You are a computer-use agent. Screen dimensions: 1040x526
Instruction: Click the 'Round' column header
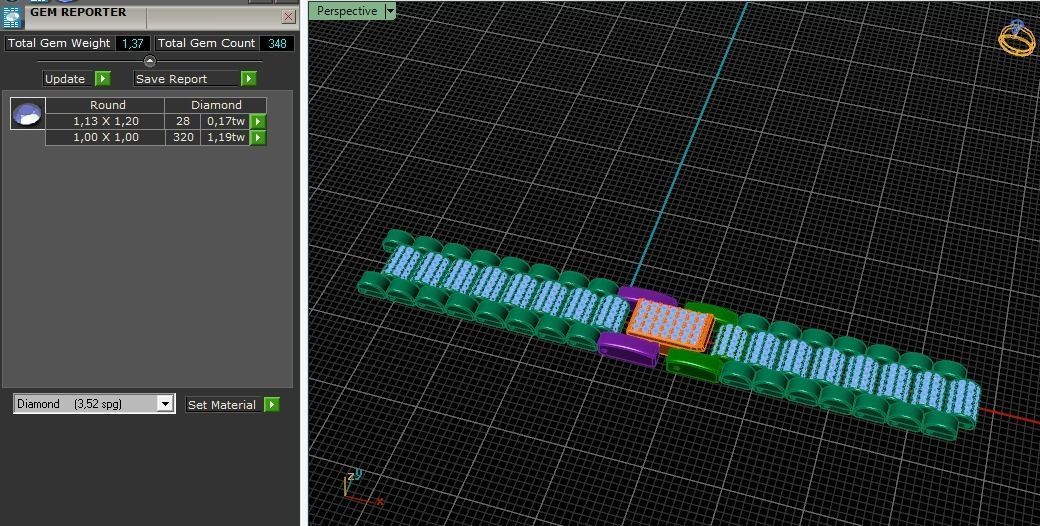pos(105,105)
